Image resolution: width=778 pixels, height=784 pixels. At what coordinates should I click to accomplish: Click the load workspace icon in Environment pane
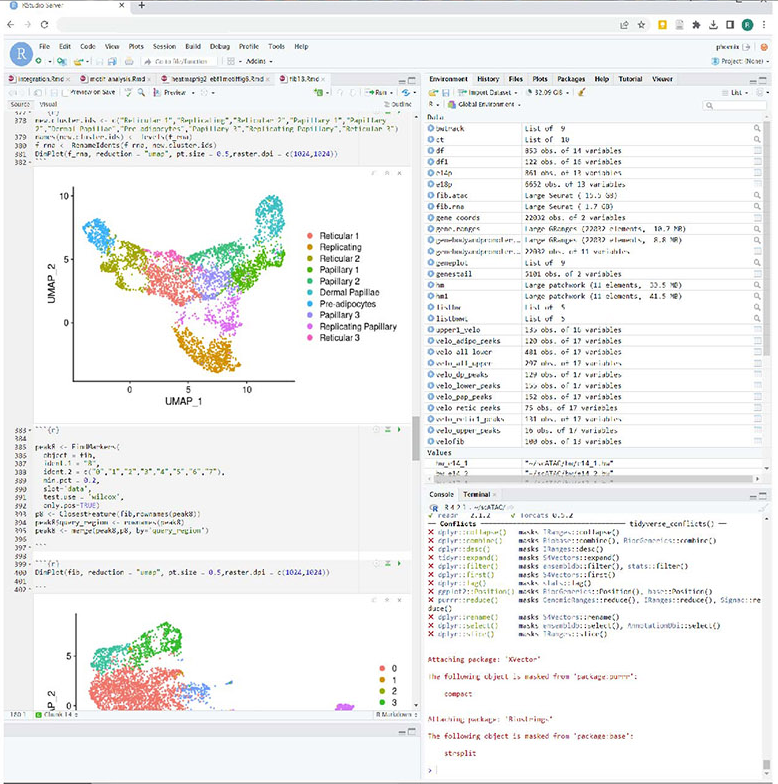(x=433, y=92)
